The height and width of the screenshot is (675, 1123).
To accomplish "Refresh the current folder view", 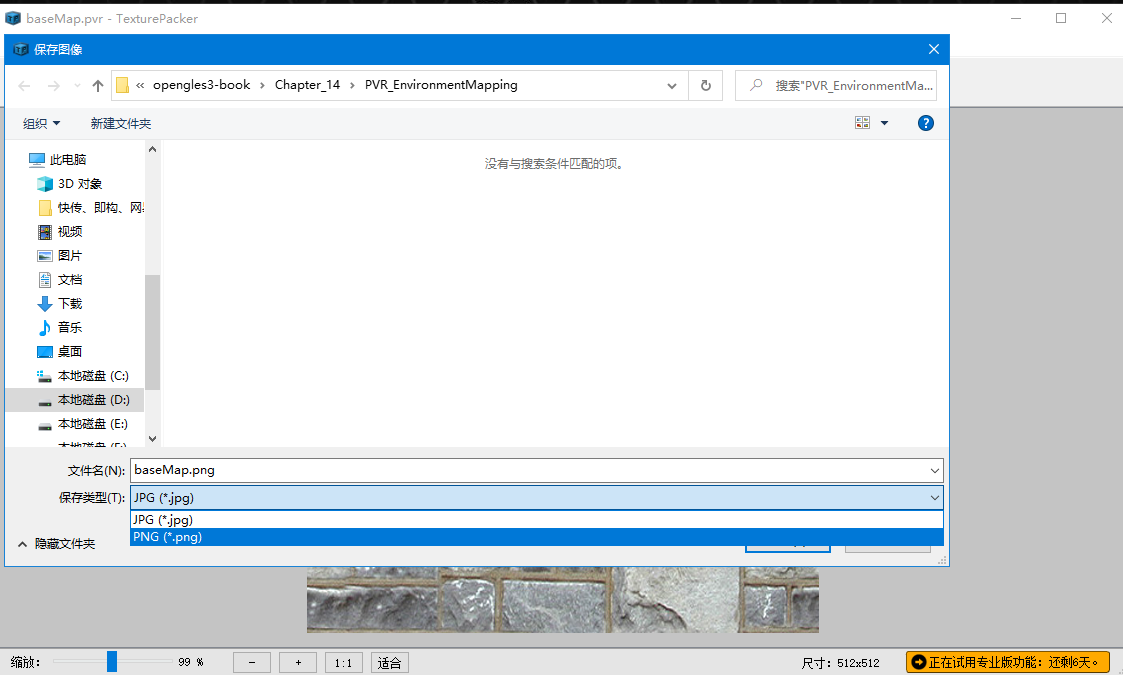I will point(705,85).
